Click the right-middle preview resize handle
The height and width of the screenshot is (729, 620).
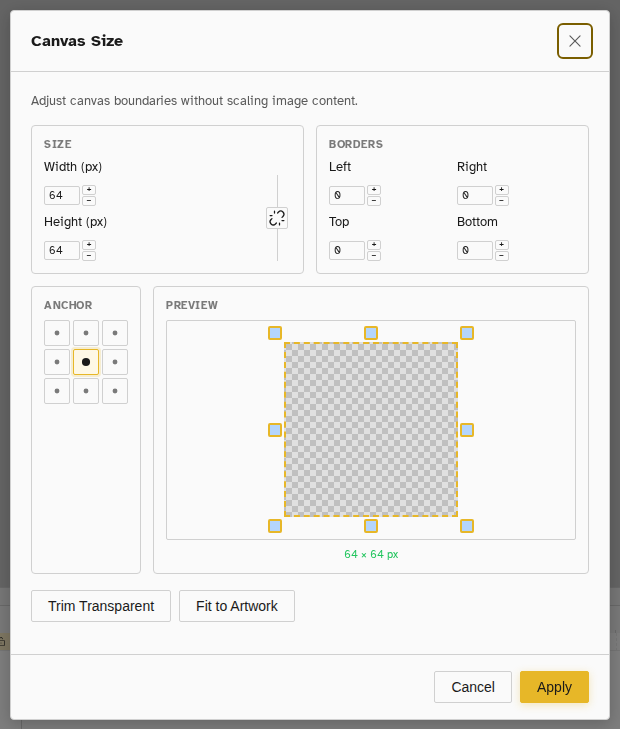[467, 430]
